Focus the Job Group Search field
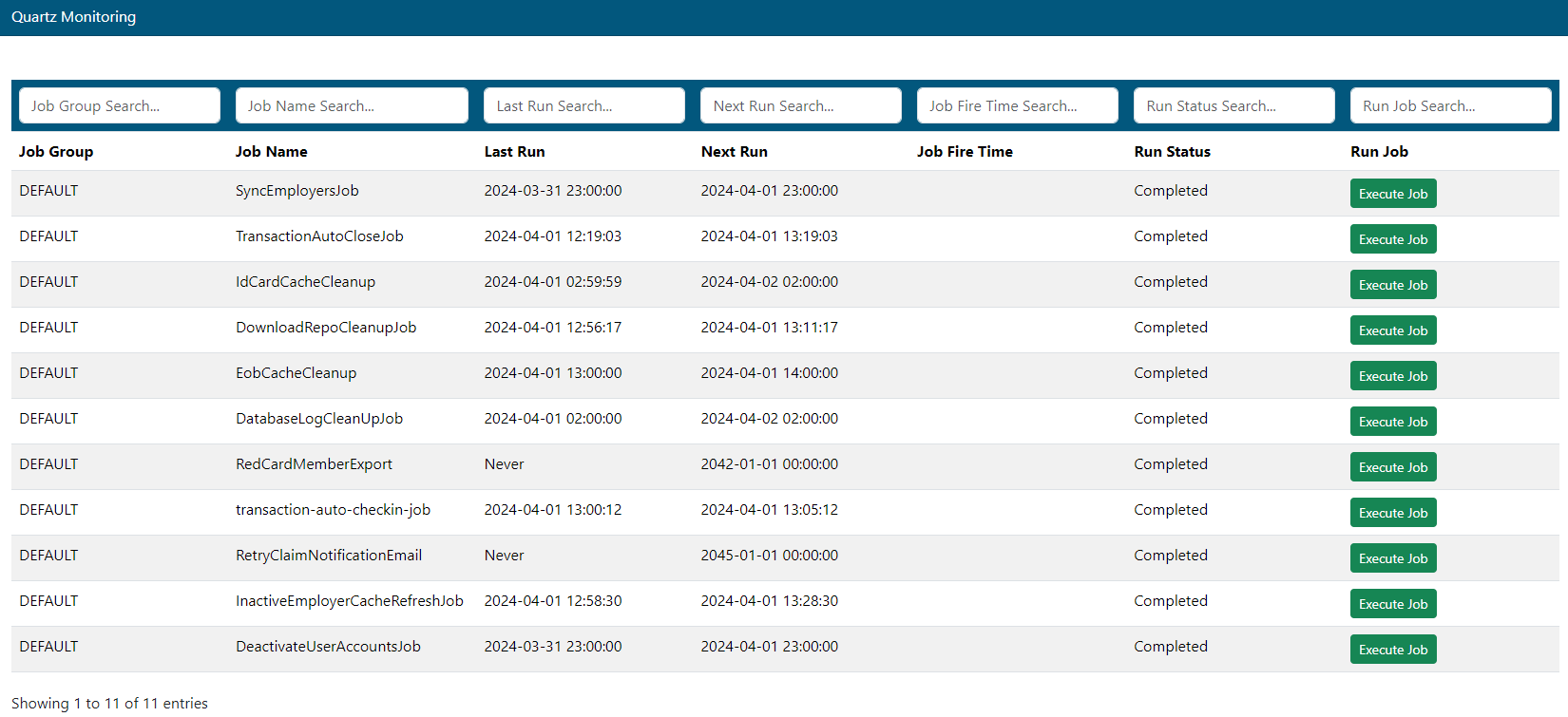Viewport: 1568px width, 717px height. pos(120,105)
